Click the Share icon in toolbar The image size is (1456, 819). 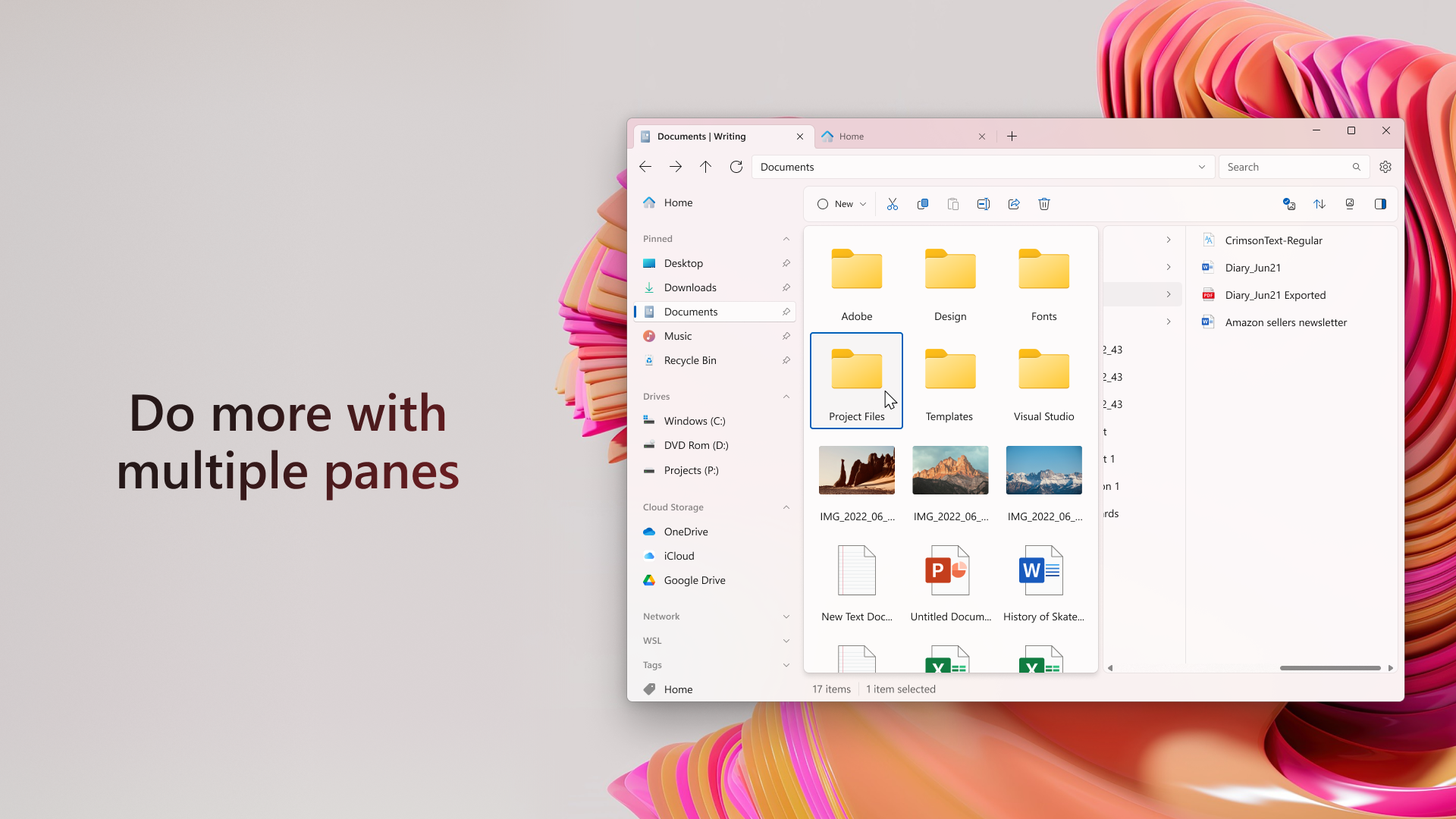point(1014,204)
